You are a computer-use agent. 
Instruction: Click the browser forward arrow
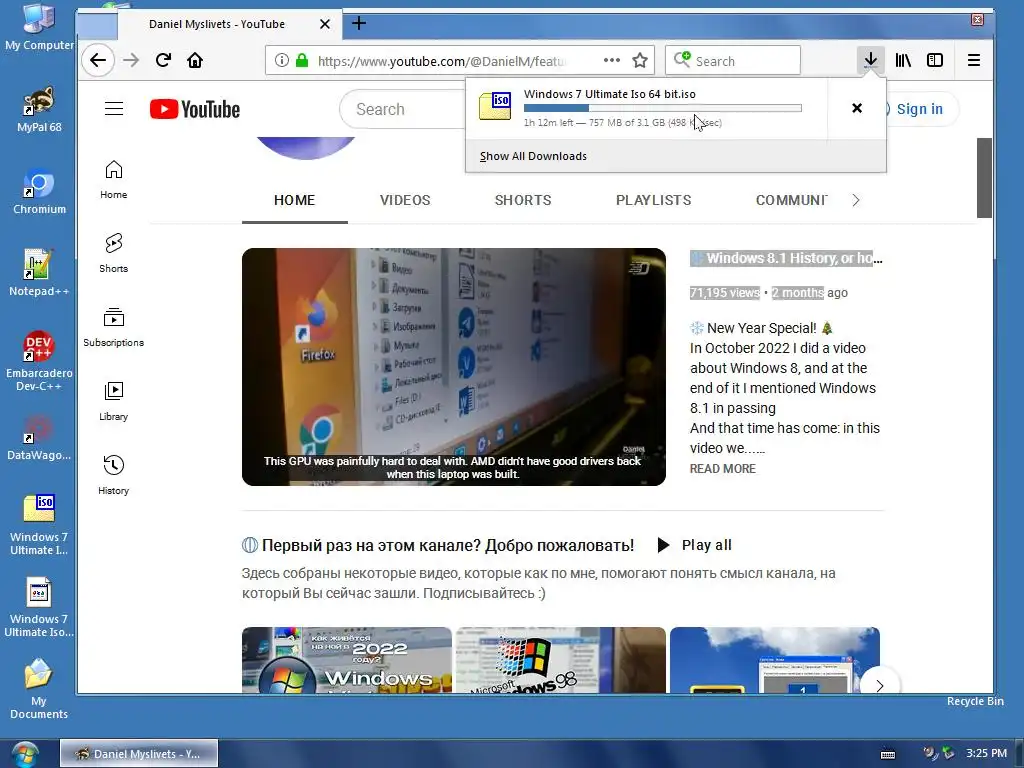(131, 61)
